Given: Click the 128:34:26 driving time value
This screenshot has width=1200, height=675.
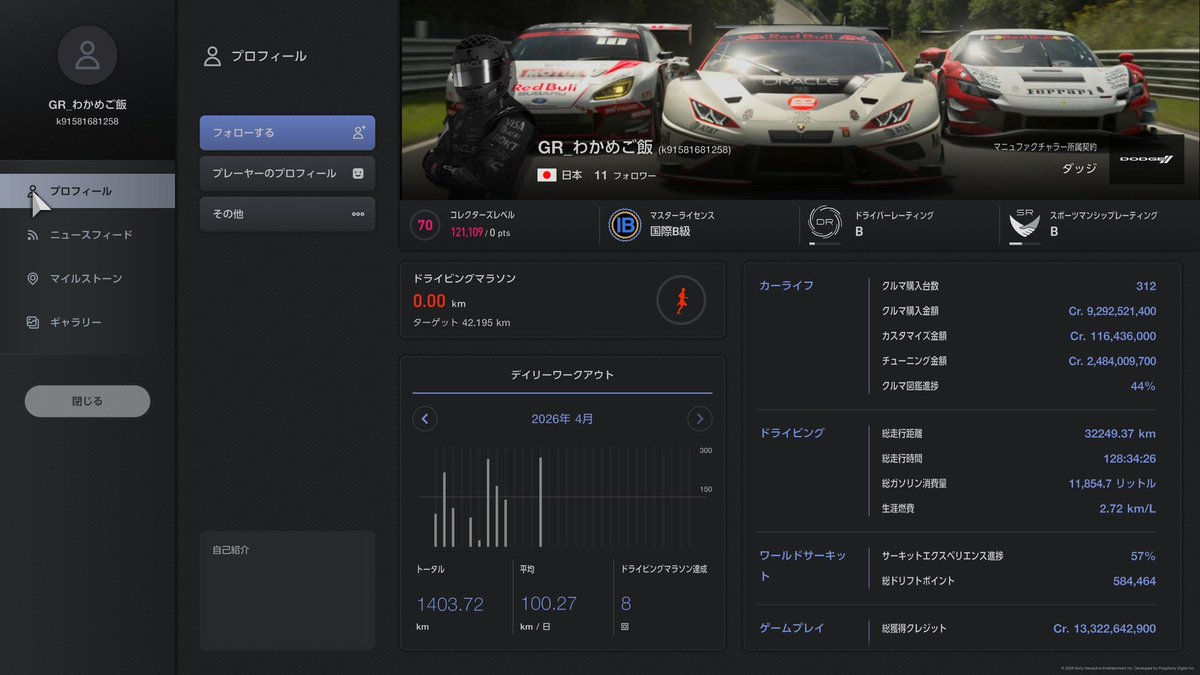Looking at the screenshot, I should coord(1129,458).
